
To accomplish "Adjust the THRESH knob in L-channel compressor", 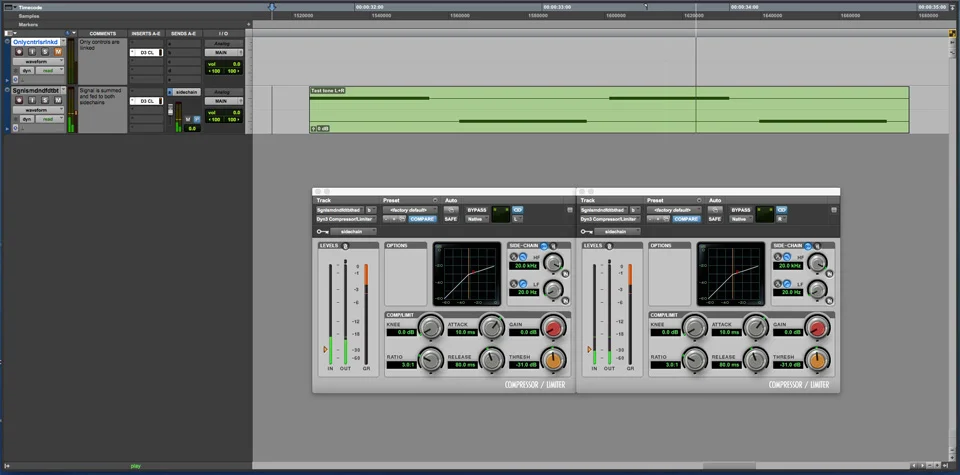I will (553, 359).
